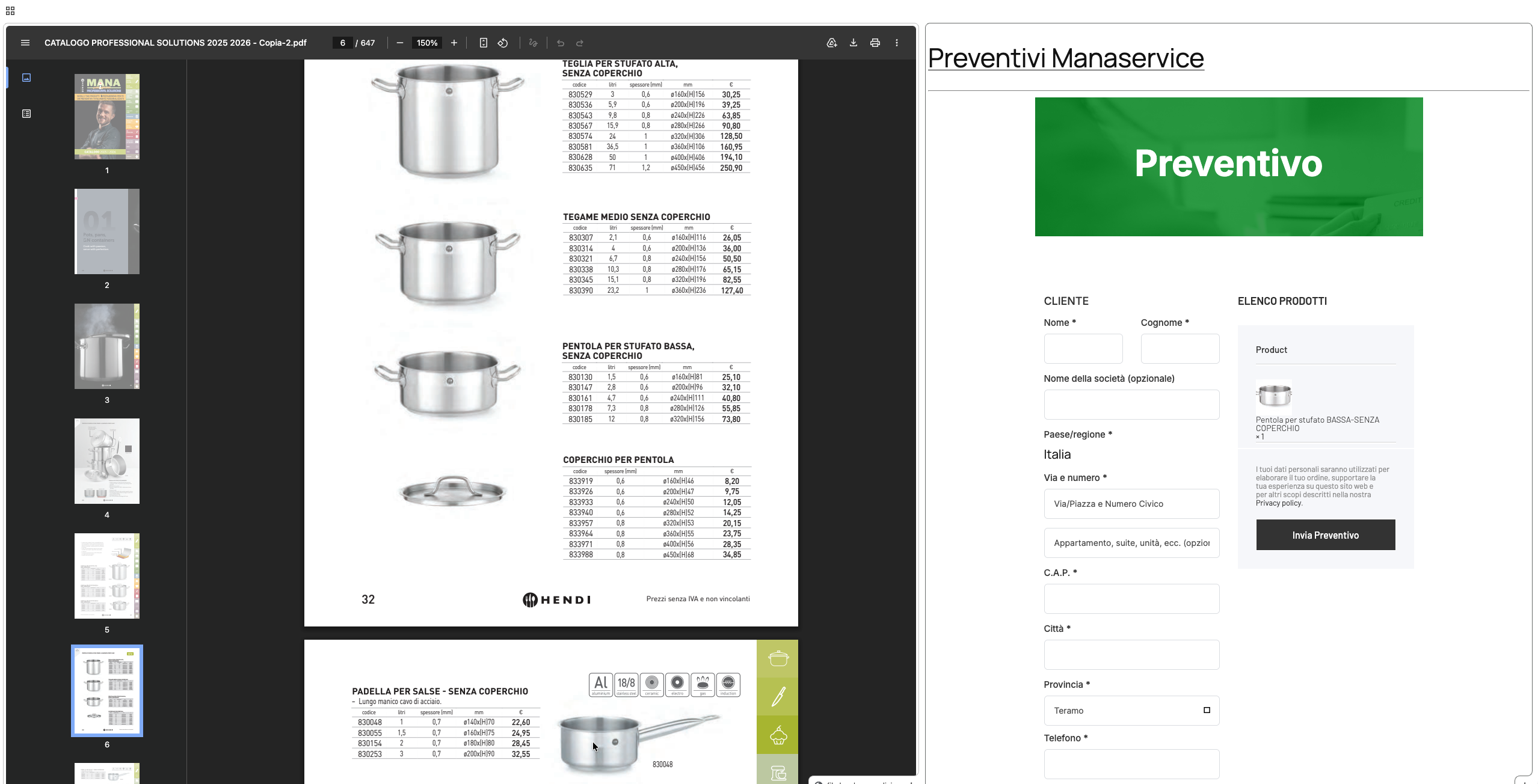This screenshot has height=784, width=1538.
Task: Zoom out the PDF document
Action: click(x=400, y=43)
